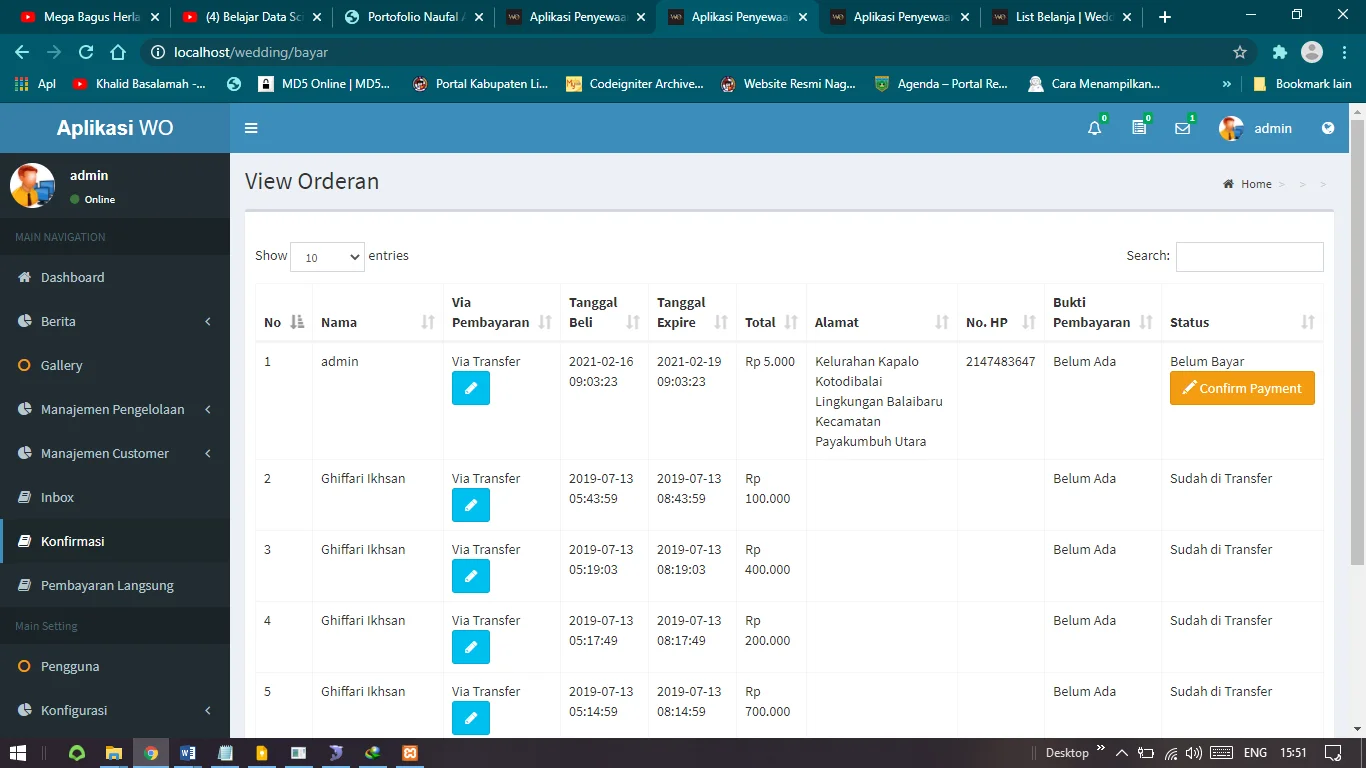Open Pembayaran Langsung in the sidebar

click(x=115, y=585)
